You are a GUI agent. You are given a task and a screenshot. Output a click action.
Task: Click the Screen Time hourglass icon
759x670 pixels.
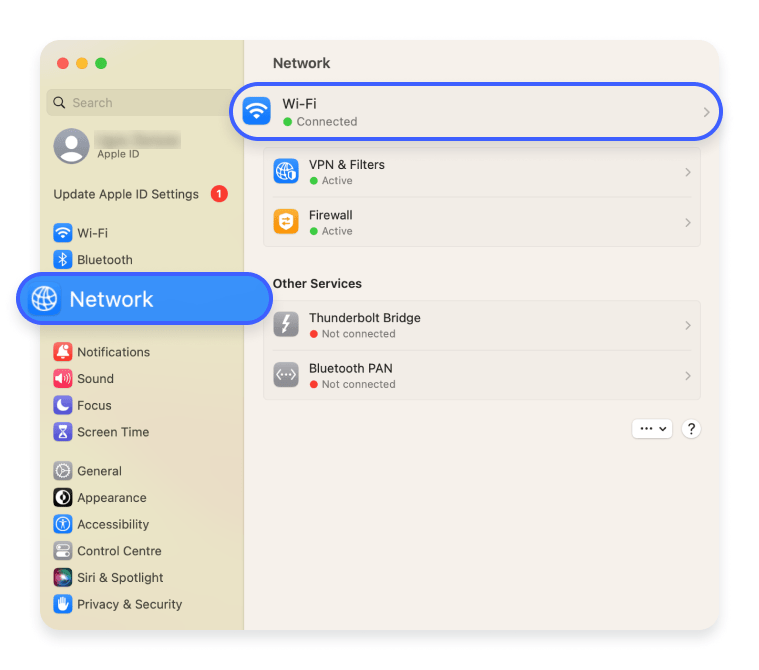tap(62, 432)
